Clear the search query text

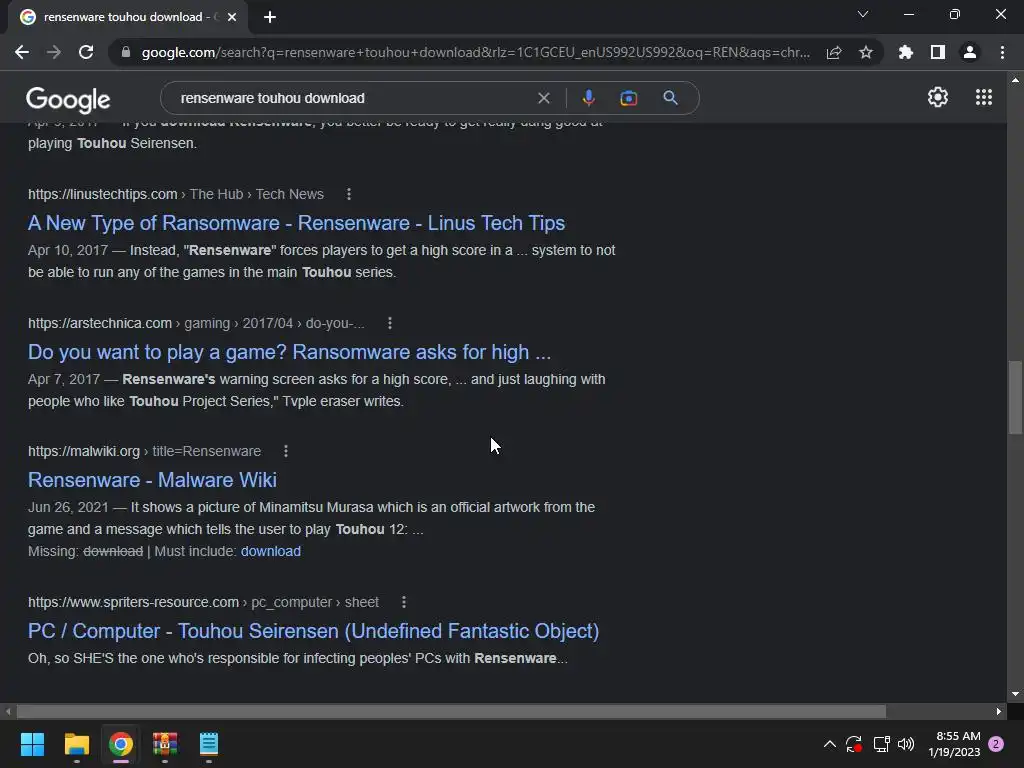543,98
